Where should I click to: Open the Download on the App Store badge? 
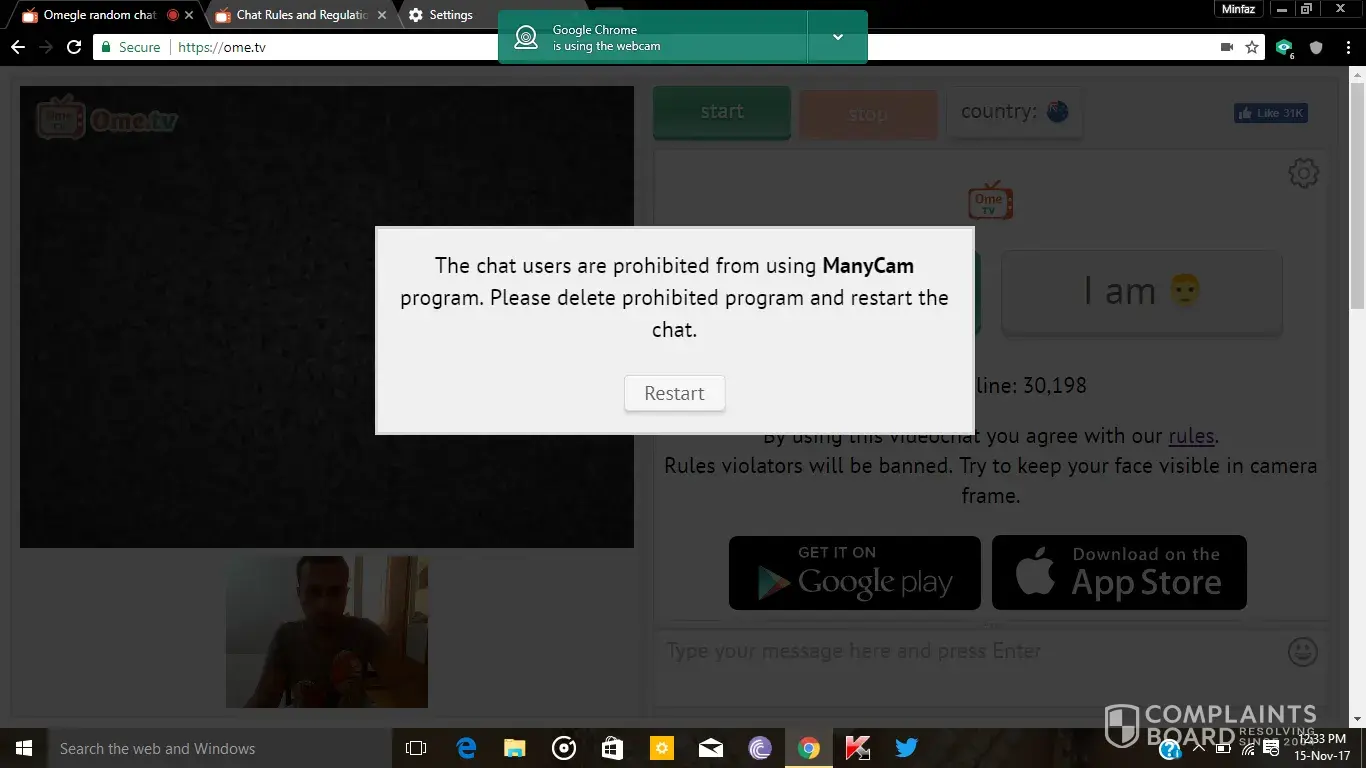click(1119, 573)
